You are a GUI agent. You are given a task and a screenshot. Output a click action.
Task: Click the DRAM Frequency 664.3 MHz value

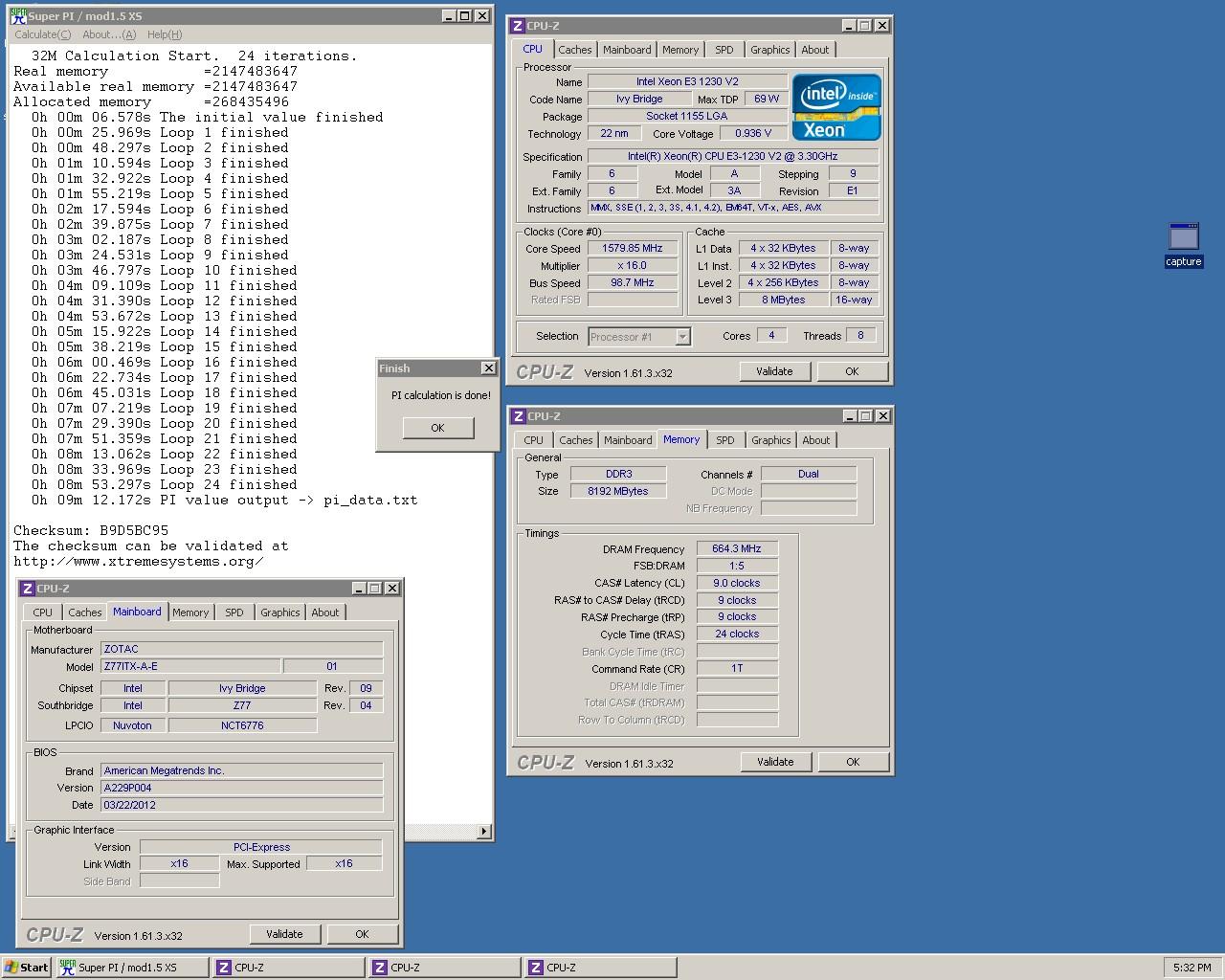[737, 548]
